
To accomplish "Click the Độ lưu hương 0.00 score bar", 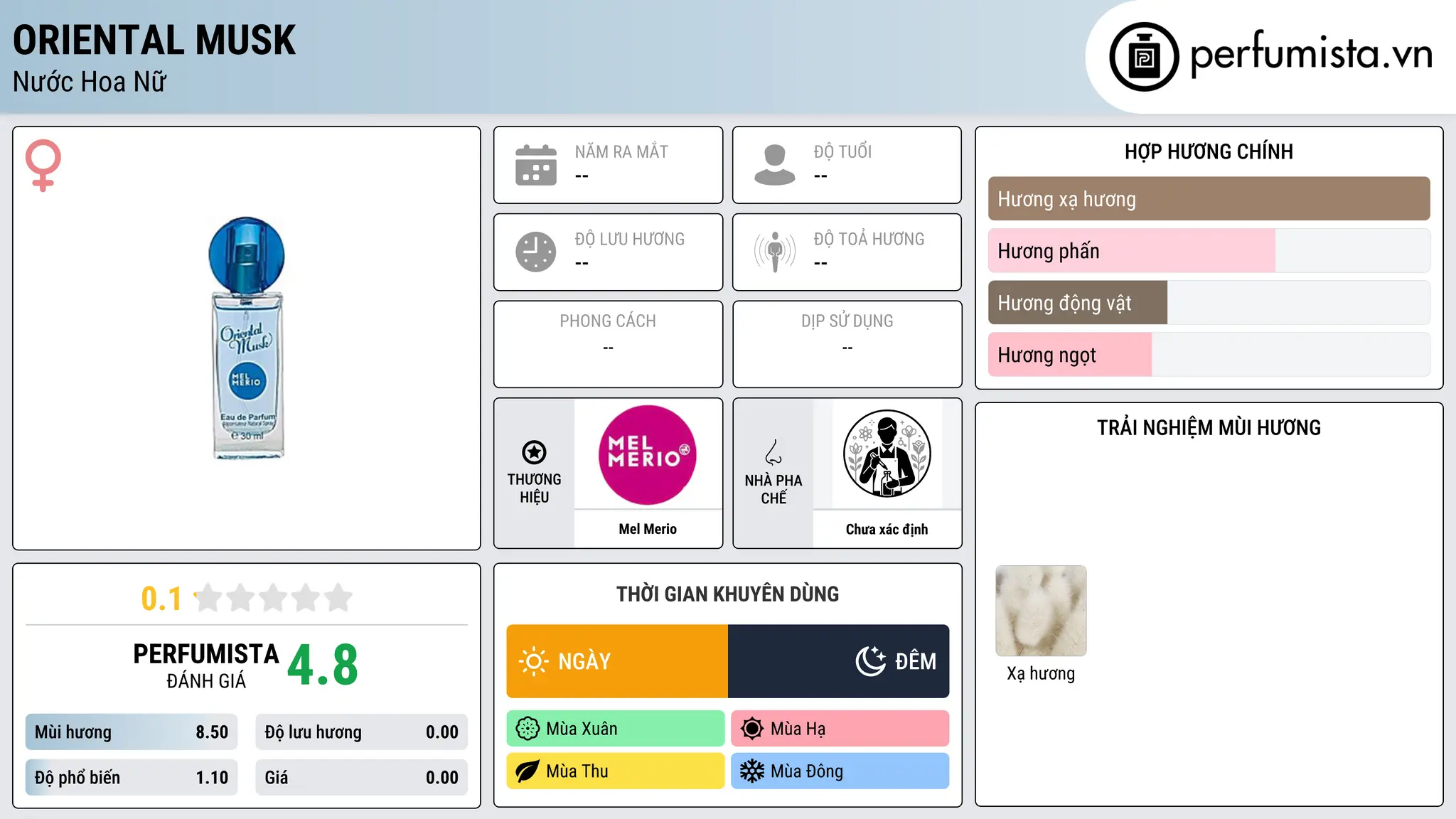I will click(362, 732).
